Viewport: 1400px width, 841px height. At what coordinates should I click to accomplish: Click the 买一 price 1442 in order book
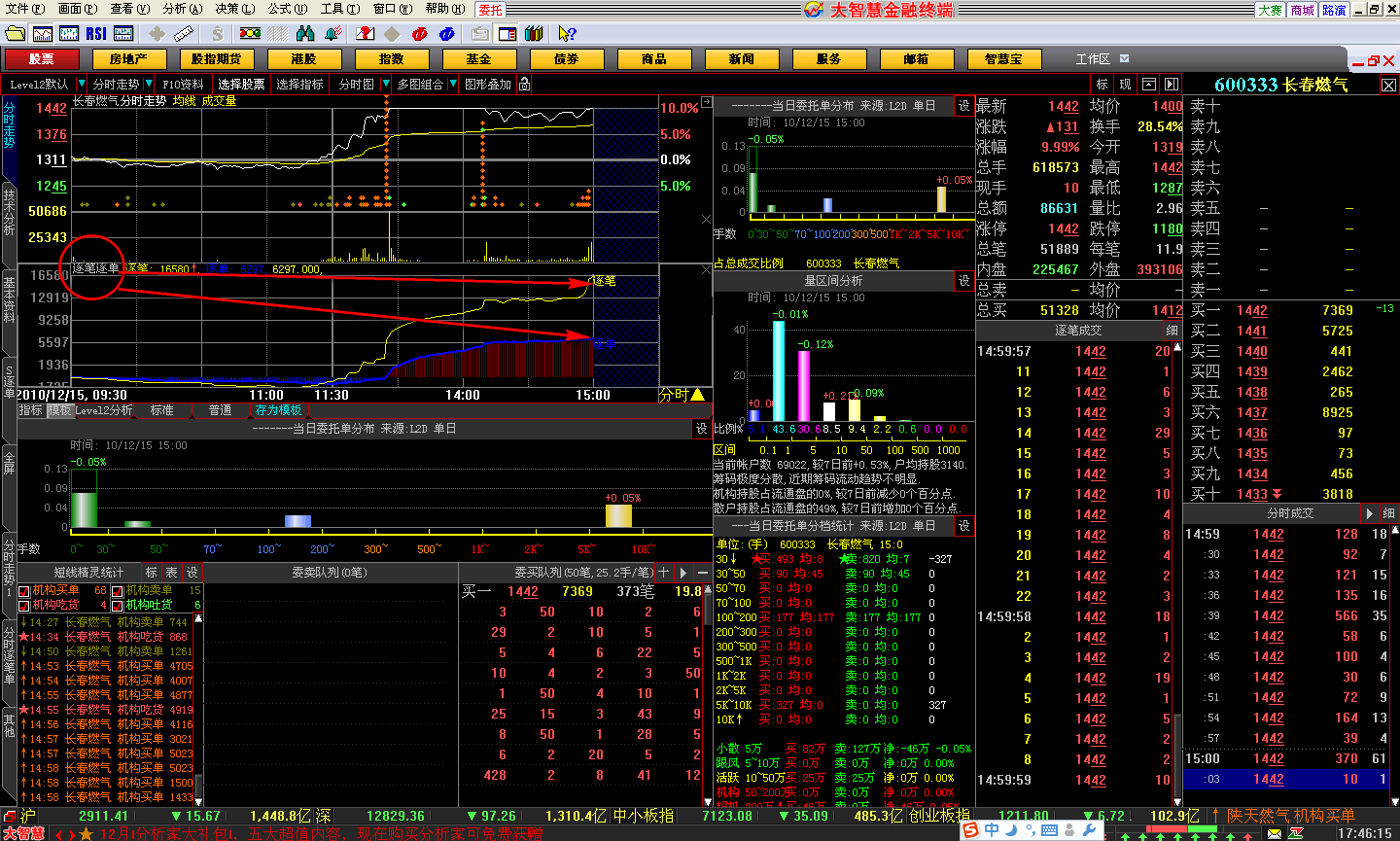(1252, 310)
